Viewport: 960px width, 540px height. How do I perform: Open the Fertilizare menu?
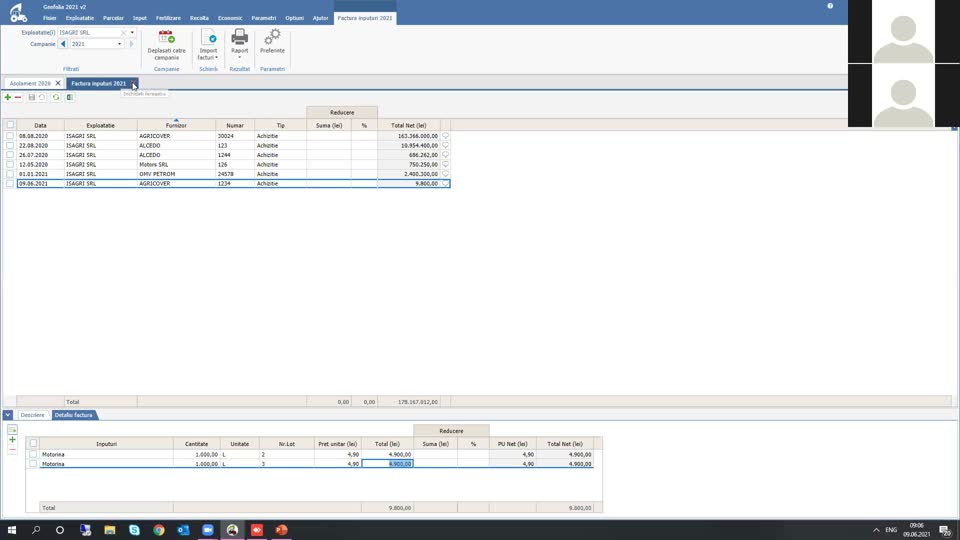click(x=168, y=18)
